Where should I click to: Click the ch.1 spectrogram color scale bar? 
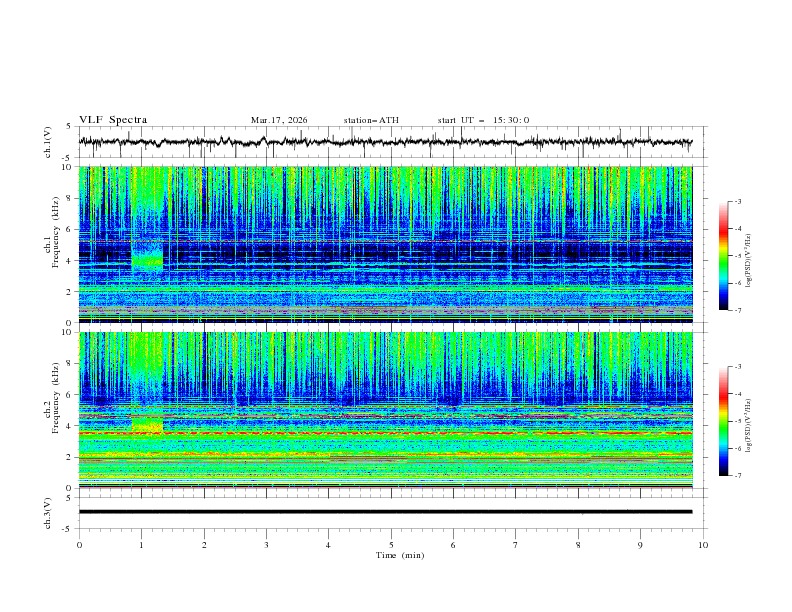pos(723,256)
